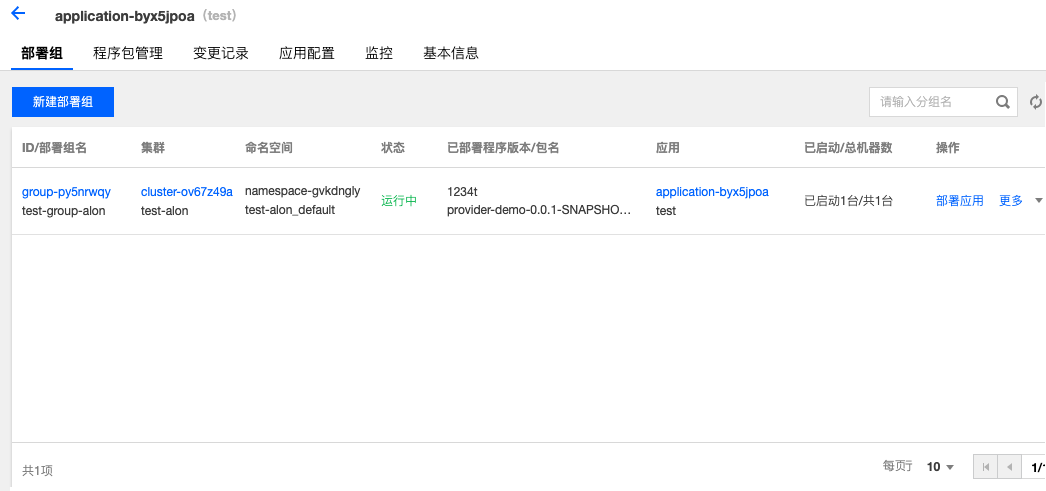The height and width of the screenshot is (491, 1046).
Task: Switch to the 监控 tab
Action: (379, 53)
